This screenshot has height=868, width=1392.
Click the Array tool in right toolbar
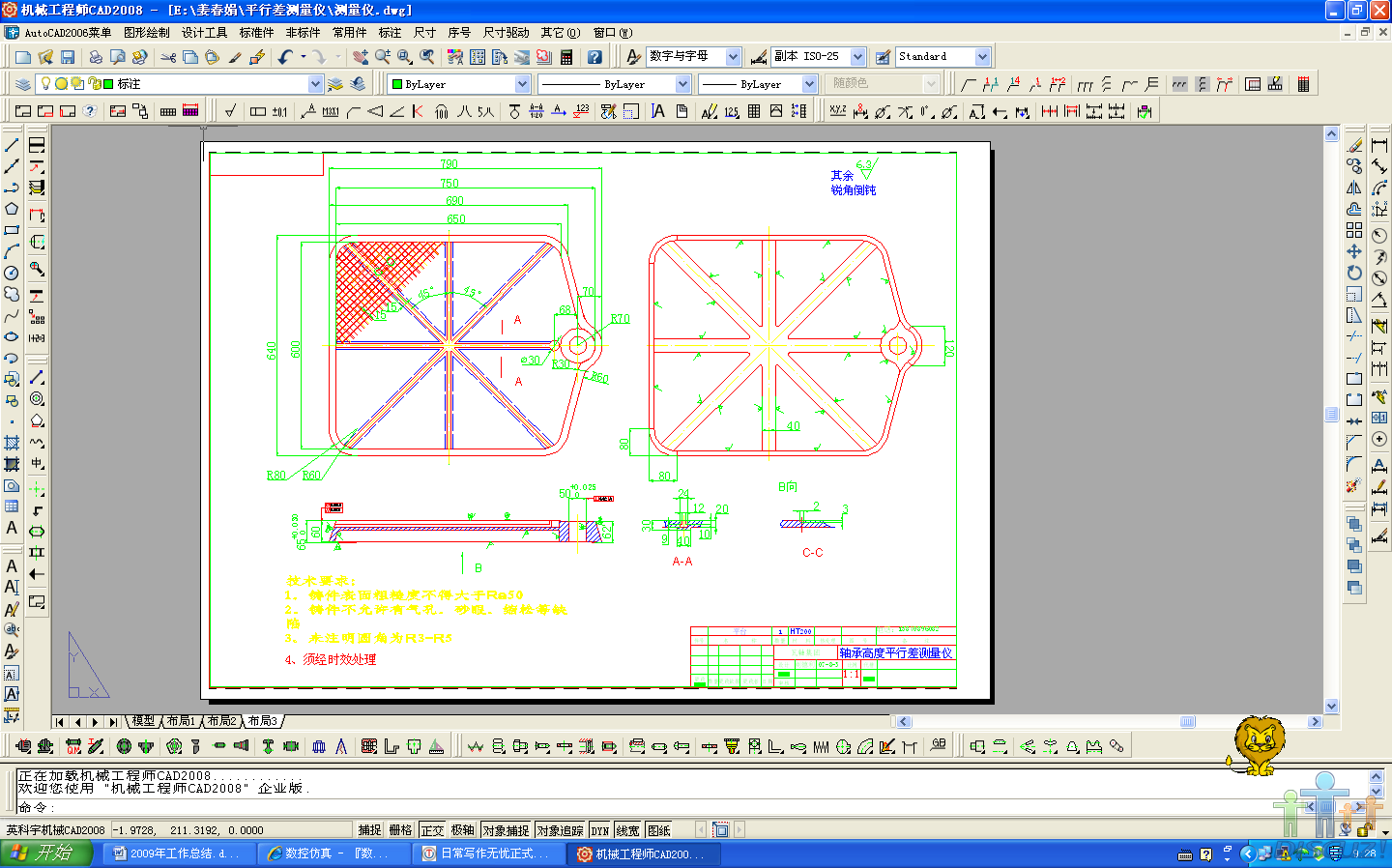click(1354, 230)
